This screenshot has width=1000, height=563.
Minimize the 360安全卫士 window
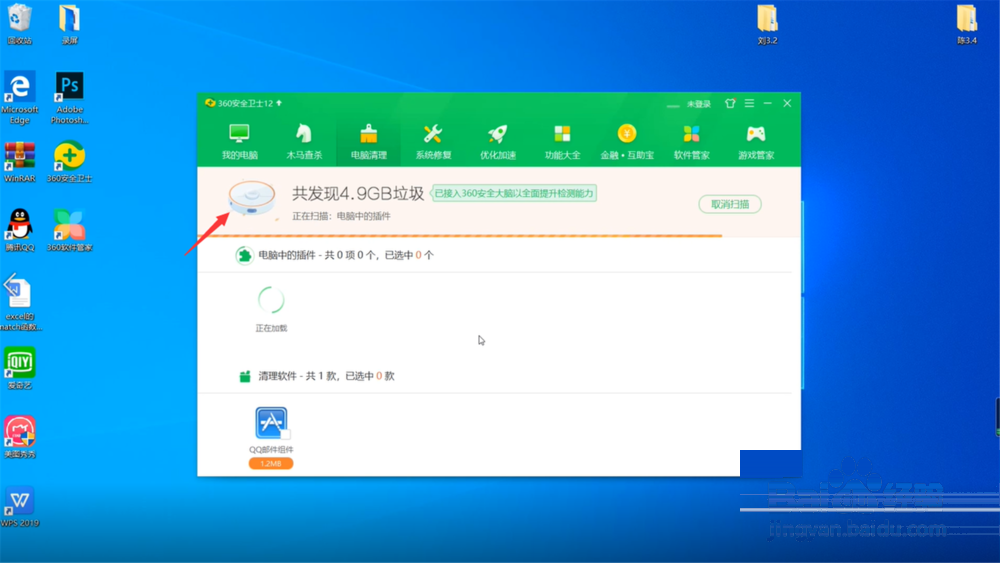point(768,103)
